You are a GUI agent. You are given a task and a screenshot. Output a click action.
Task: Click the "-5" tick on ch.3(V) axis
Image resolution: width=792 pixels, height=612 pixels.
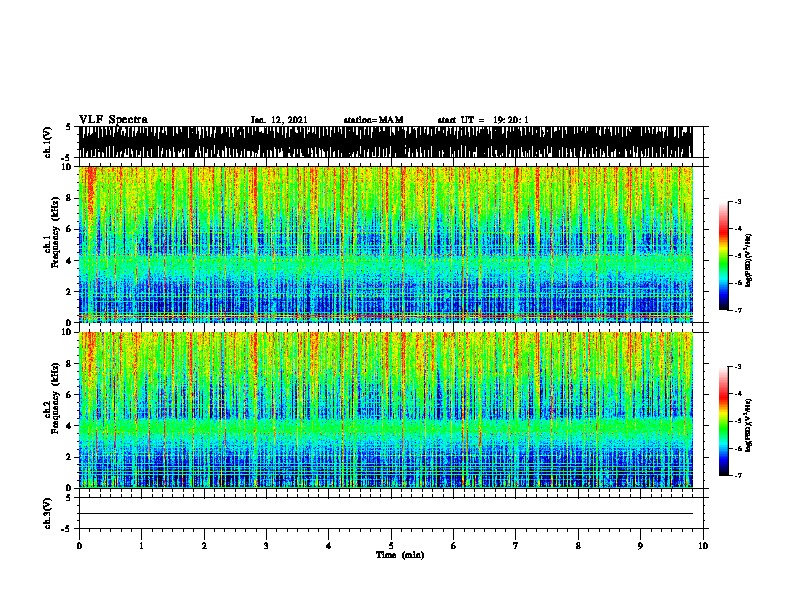[67, 529]
